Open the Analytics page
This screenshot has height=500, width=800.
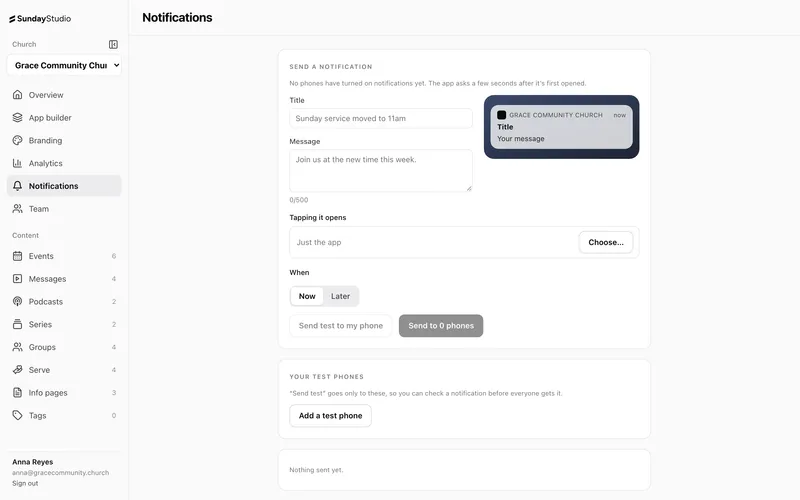64,163
